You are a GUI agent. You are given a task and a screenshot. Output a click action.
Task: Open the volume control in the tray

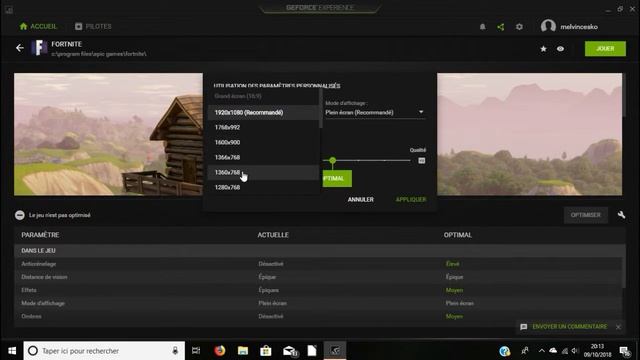(x=575, y=351)
